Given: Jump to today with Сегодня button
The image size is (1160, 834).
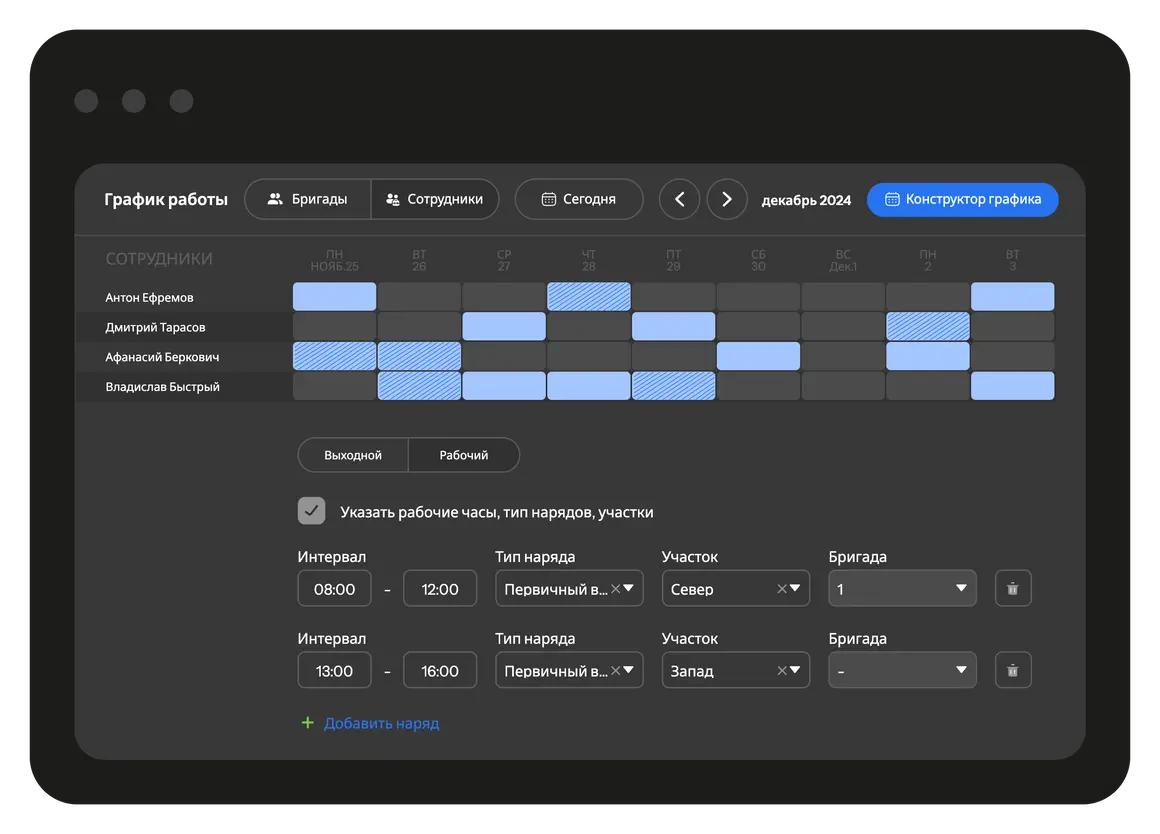Looking at the screenshot, I should click(579, 199).
